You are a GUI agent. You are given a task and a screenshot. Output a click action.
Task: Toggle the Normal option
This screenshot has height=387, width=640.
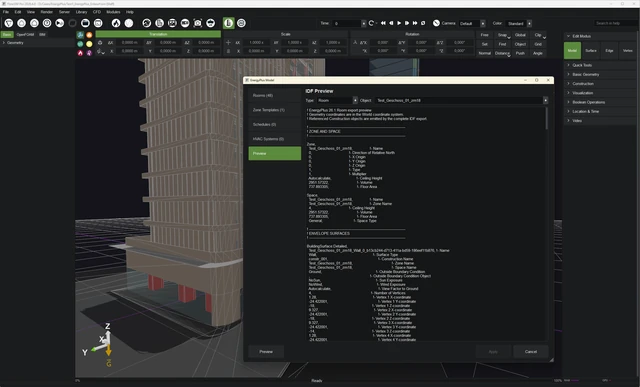[x=484, y=53]
